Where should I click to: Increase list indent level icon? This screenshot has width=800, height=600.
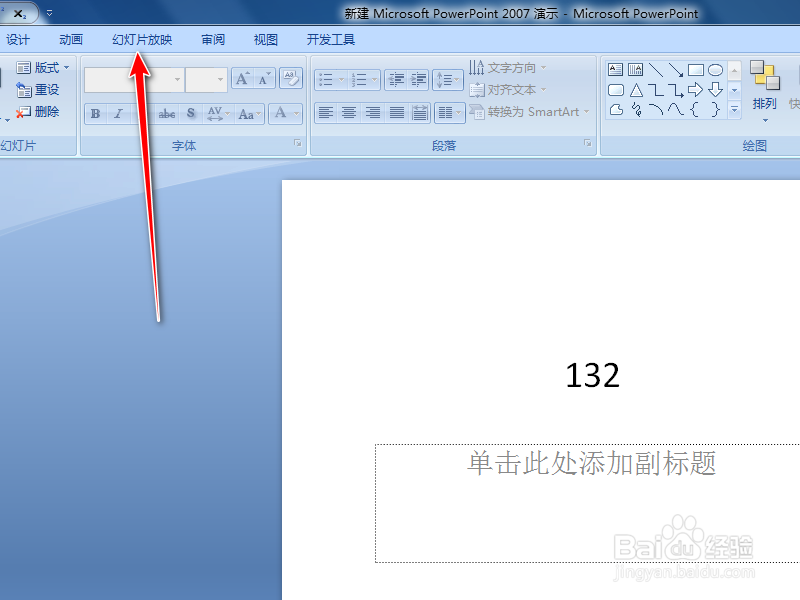point(418,80)
